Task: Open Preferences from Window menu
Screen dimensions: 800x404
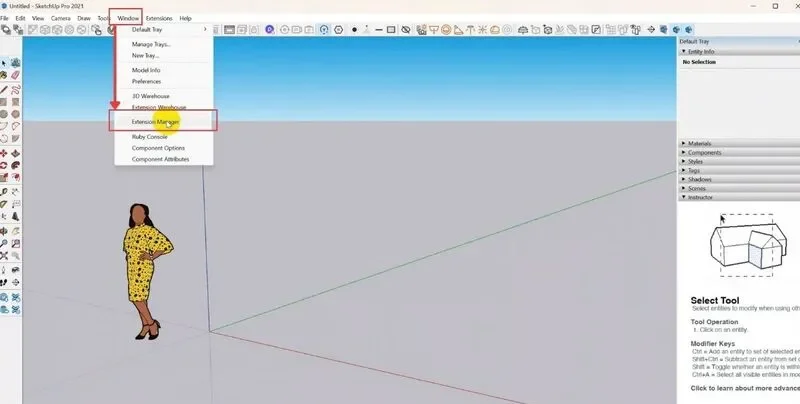Action: [x=164, y=82]
